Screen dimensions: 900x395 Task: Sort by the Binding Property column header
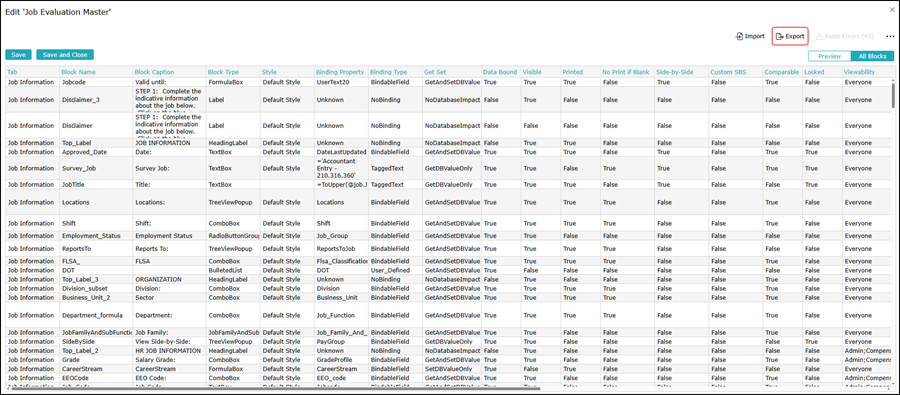340,72
